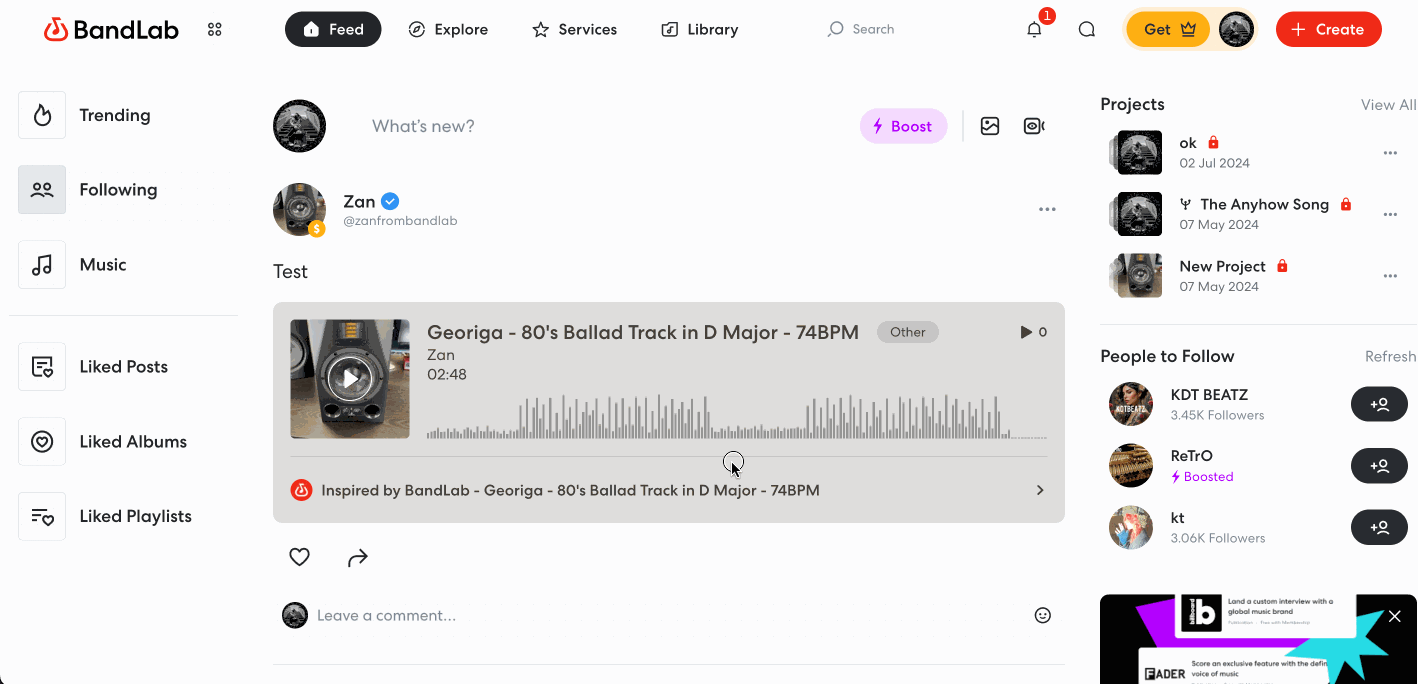Image resolution: width=1418 pixels, height=684 pixels.
Task: Open the New Project entry
Action: (x=1222, y=266)
